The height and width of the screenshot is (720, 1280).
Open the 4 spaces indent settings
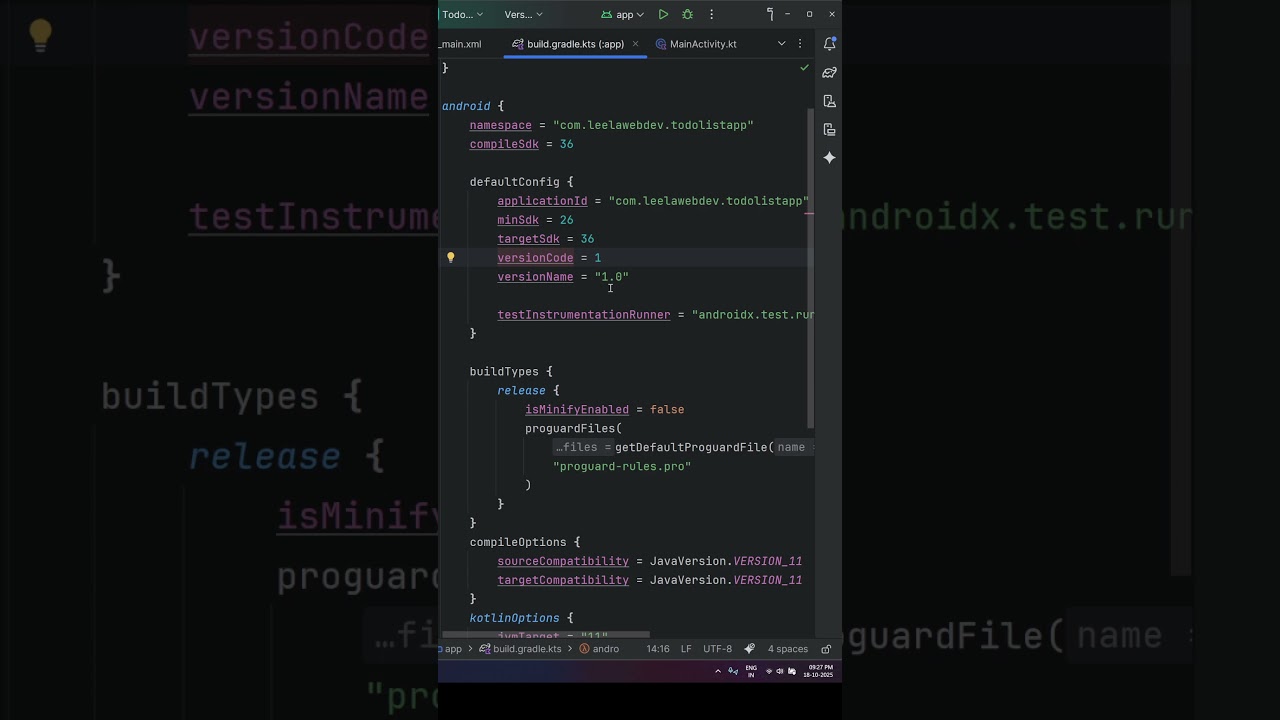(788, 649)
